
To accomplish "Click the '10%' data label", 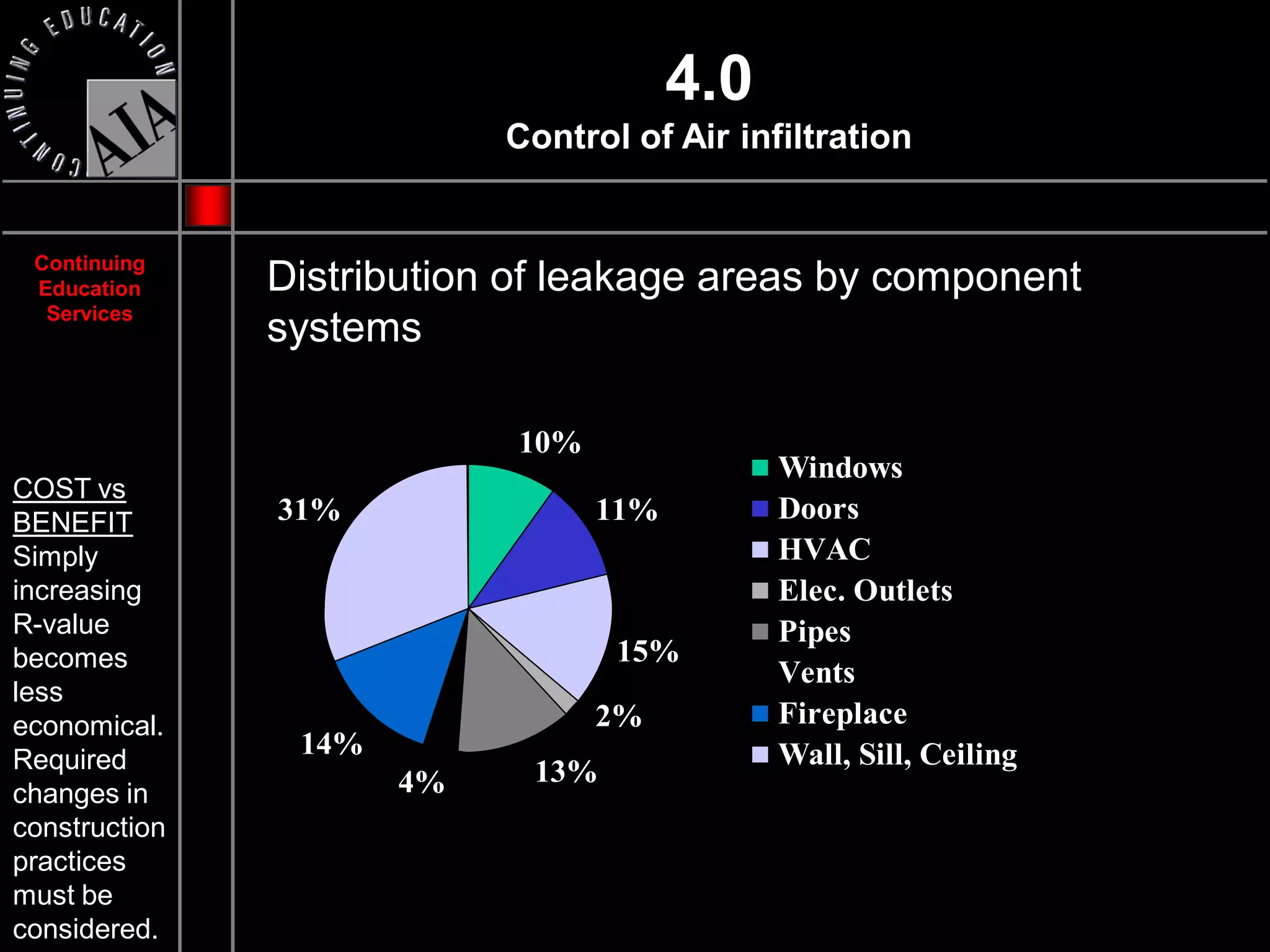I will pyautogui.click(x=550, y=443).
